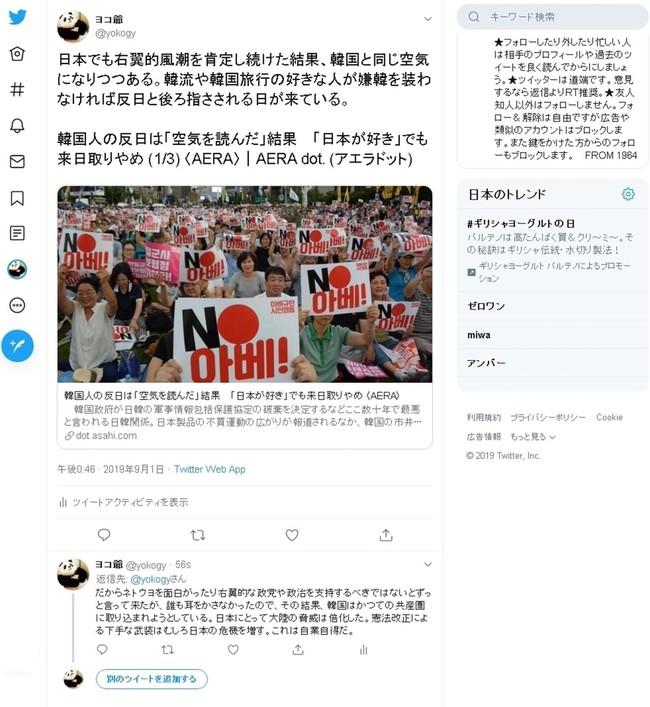Expand reply tweet's chevron menu

point(428,565)
